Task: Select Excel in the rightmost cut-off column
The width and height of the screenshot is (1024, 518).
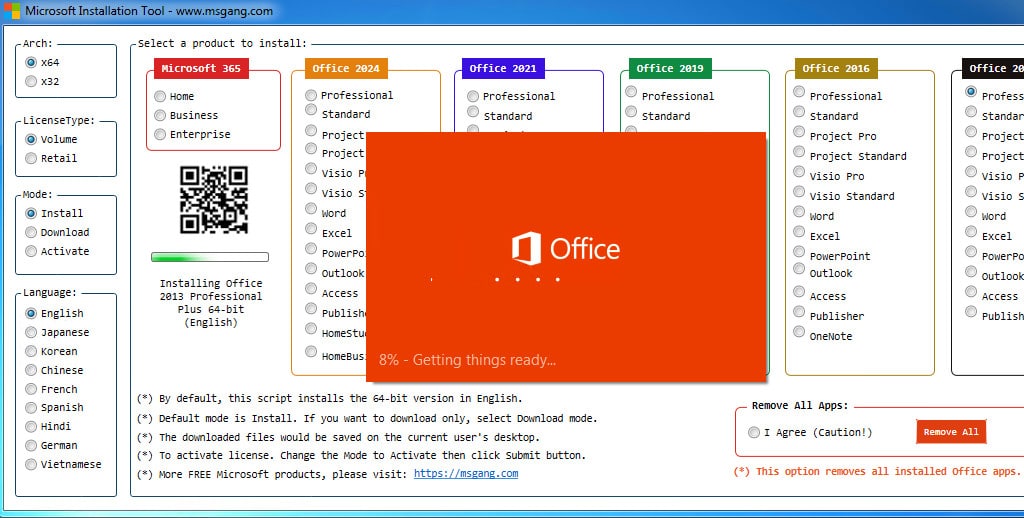Action: coord(971,232)
